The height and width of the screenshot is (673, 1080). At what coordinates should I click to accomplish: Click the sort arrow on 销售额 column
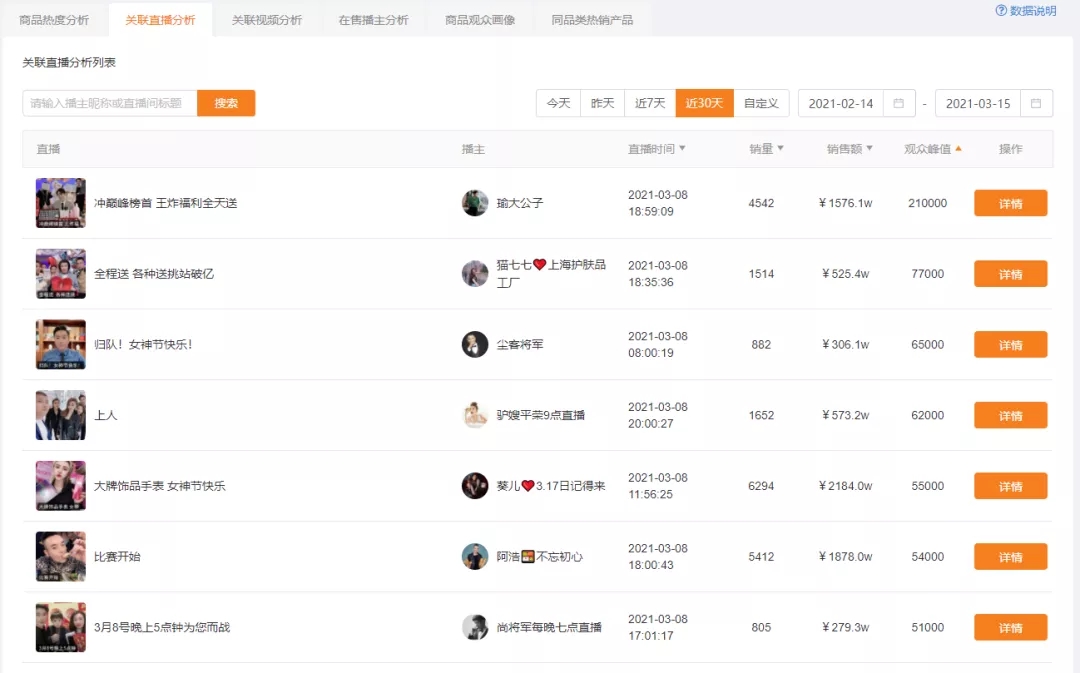coord(871,148)
